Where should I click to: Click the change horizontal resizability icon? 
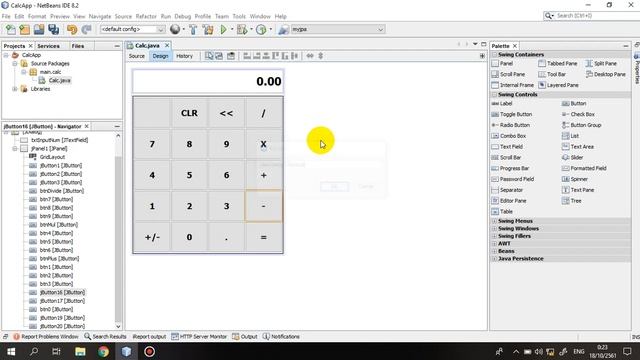[x=310, y=56]
